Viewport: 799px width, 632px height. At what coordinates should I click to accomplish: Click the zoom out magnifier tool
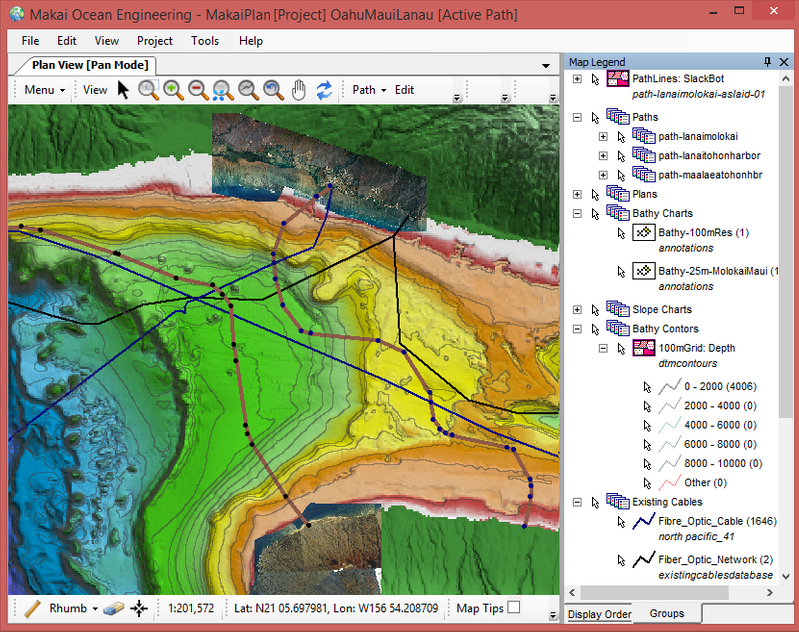(198, 90)
